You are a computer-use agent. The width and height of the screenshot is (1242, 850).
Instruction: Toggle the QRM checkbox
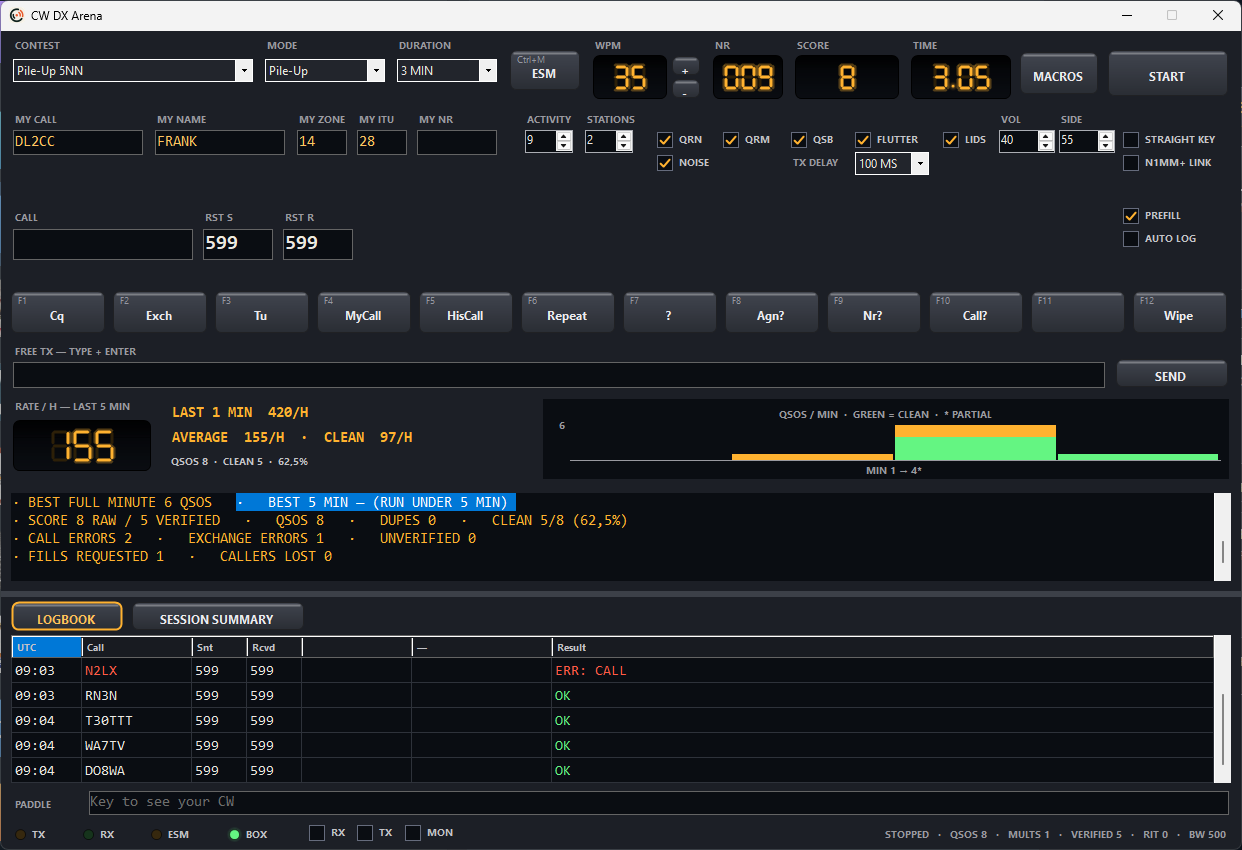[x=731, y=140]
